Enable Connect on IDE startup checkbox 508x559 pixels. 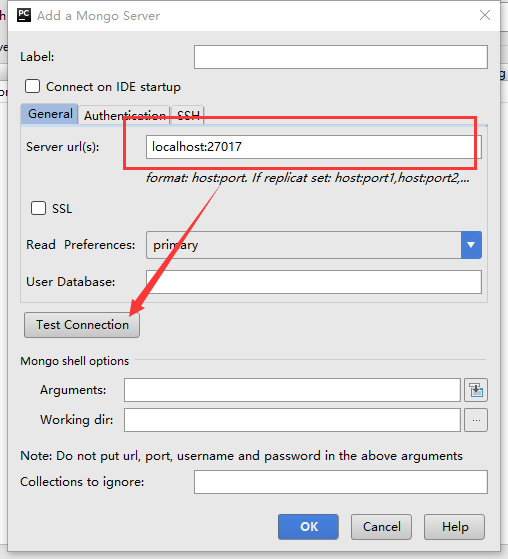pos(32,86)
